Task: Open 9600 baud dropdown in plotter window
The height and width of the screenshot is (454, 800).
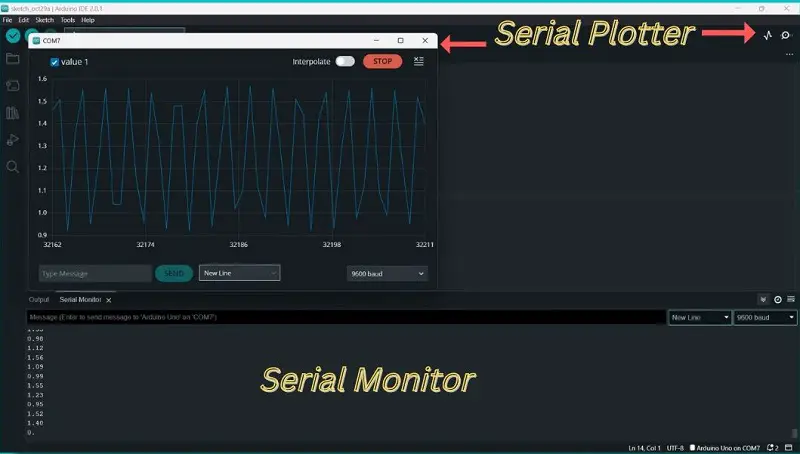Action: click(x=387, y=274)
